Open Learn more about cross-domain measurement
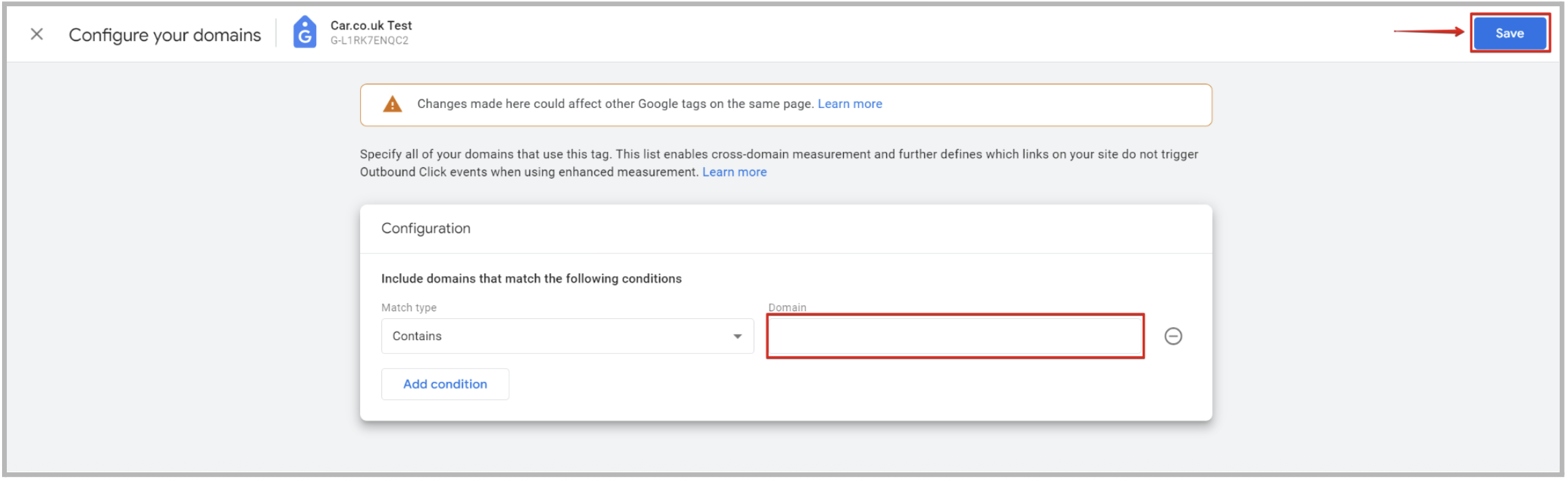The width and height of the screenshot is (1568, 481). (x=735, y=172)
